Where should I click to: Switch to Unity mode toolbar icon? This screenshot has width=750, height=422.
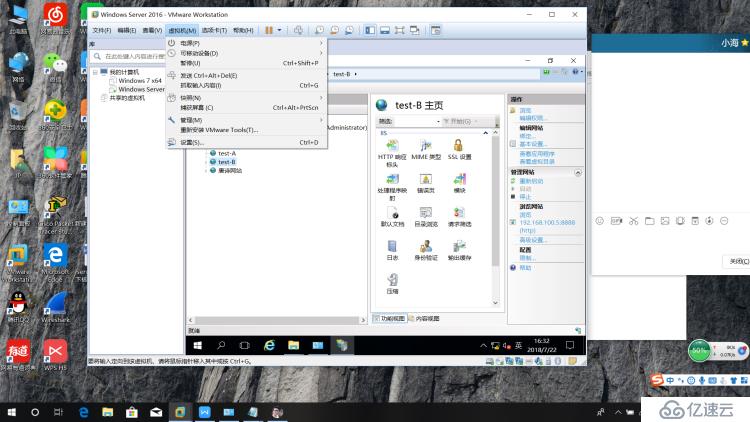point(415,30)
